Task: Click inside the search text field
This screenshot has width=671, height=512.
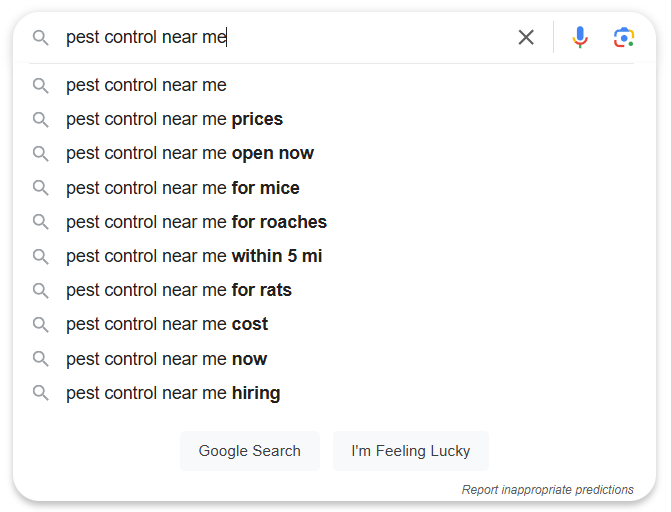Action: (287, 37)
